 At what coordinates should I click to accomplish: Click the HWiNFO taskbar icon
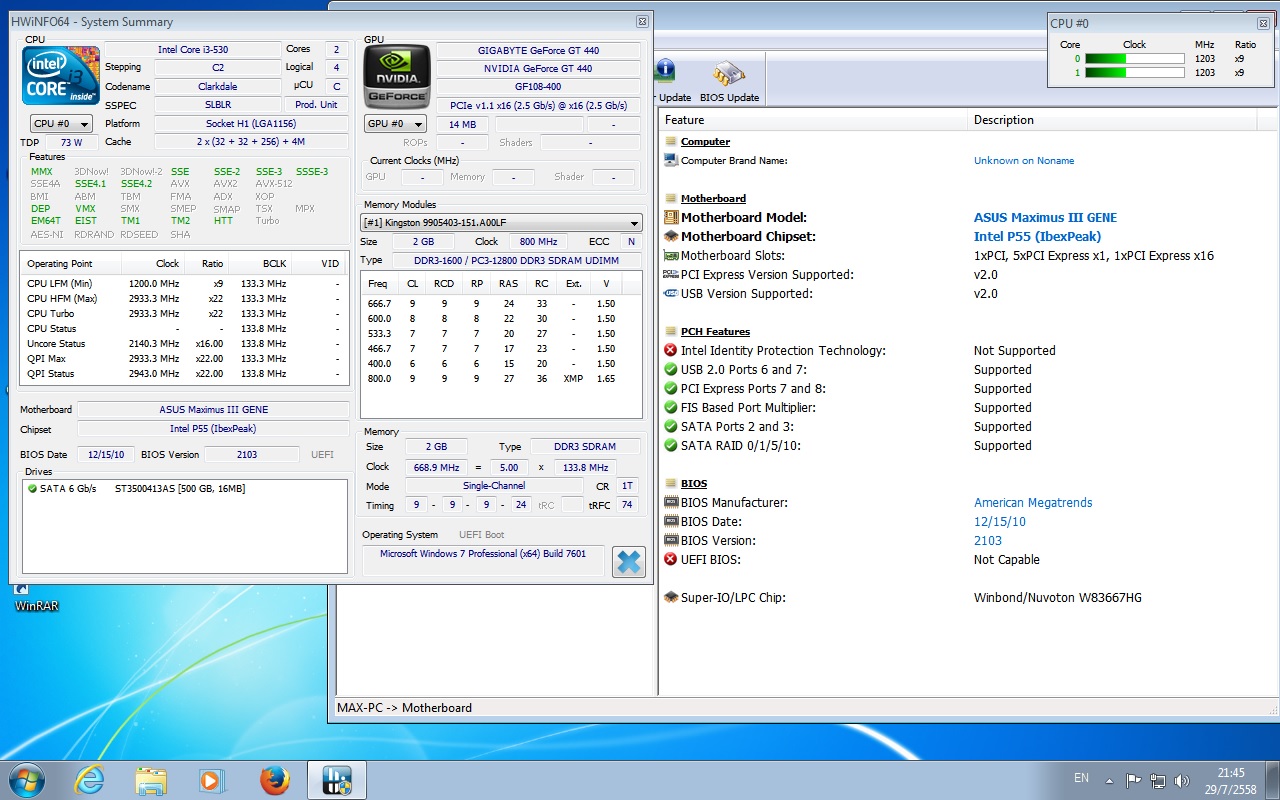(x=336, y=780)
